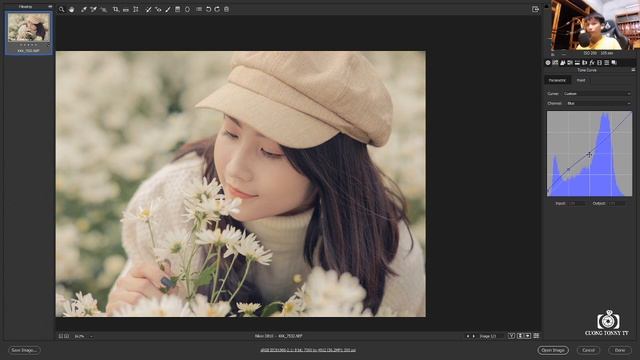Open workflow options link at bottom
Screen dimensions: 640x360
pos(308,350)
